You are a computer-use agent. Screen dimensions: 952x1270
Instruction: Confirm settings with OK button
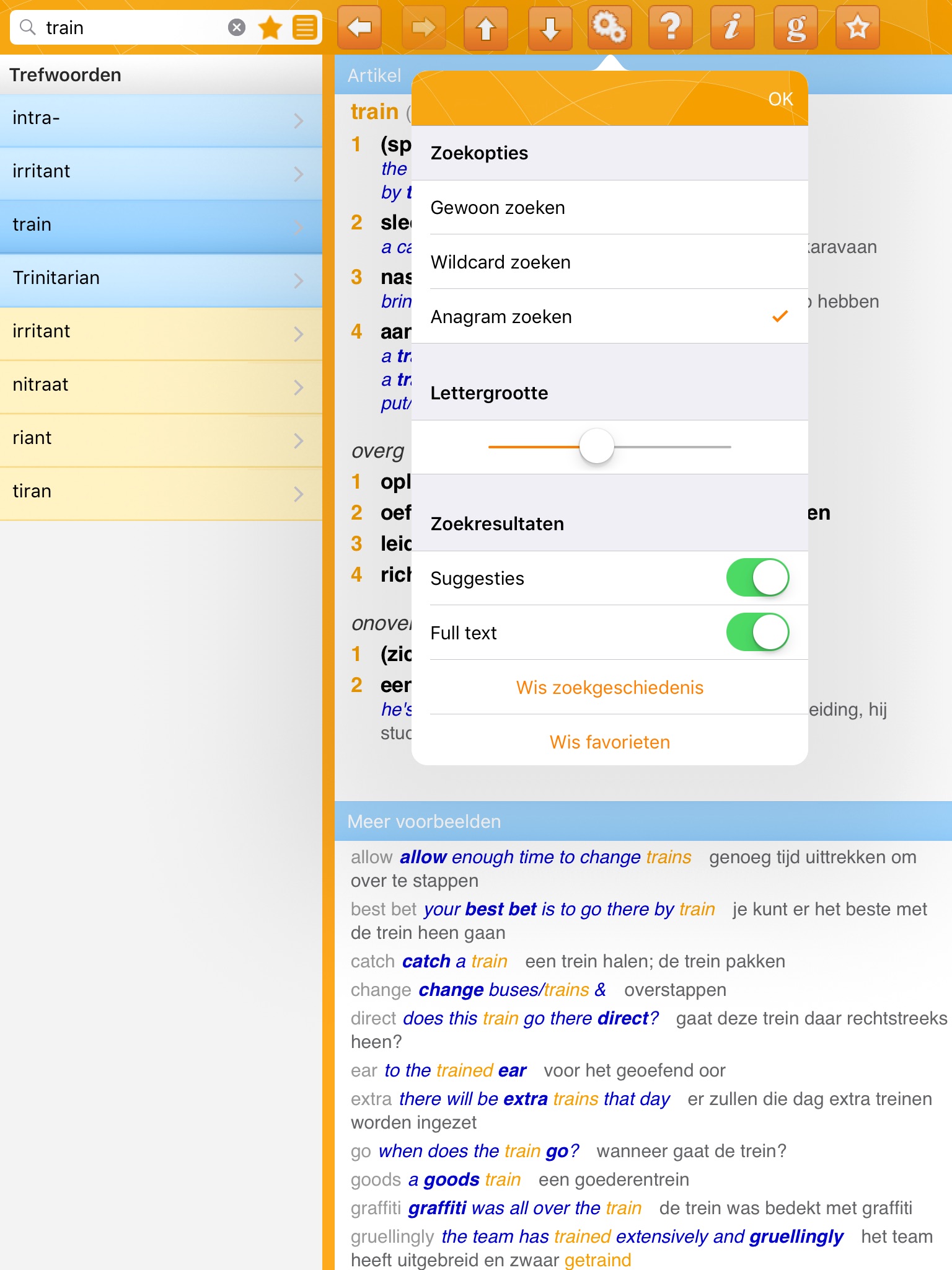tap(780, 99)
